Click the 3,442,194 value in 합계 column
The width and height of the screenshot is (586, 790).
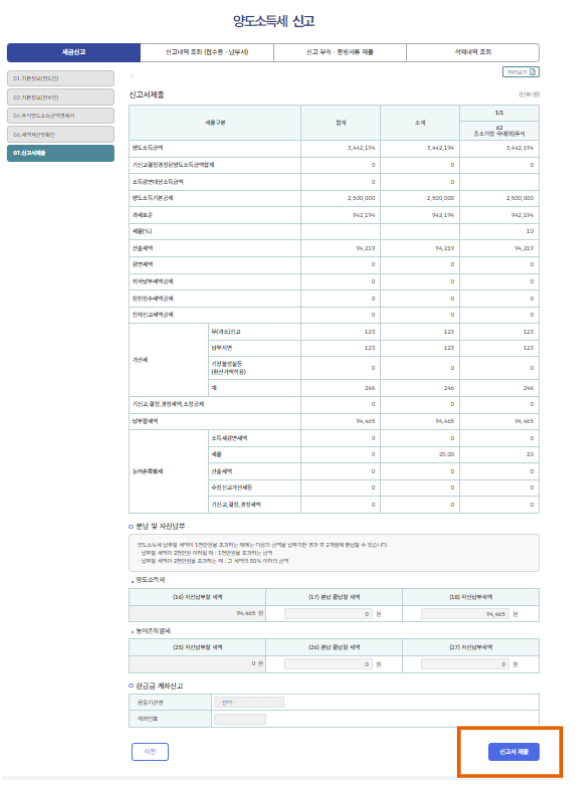click(x=361, y=148)
